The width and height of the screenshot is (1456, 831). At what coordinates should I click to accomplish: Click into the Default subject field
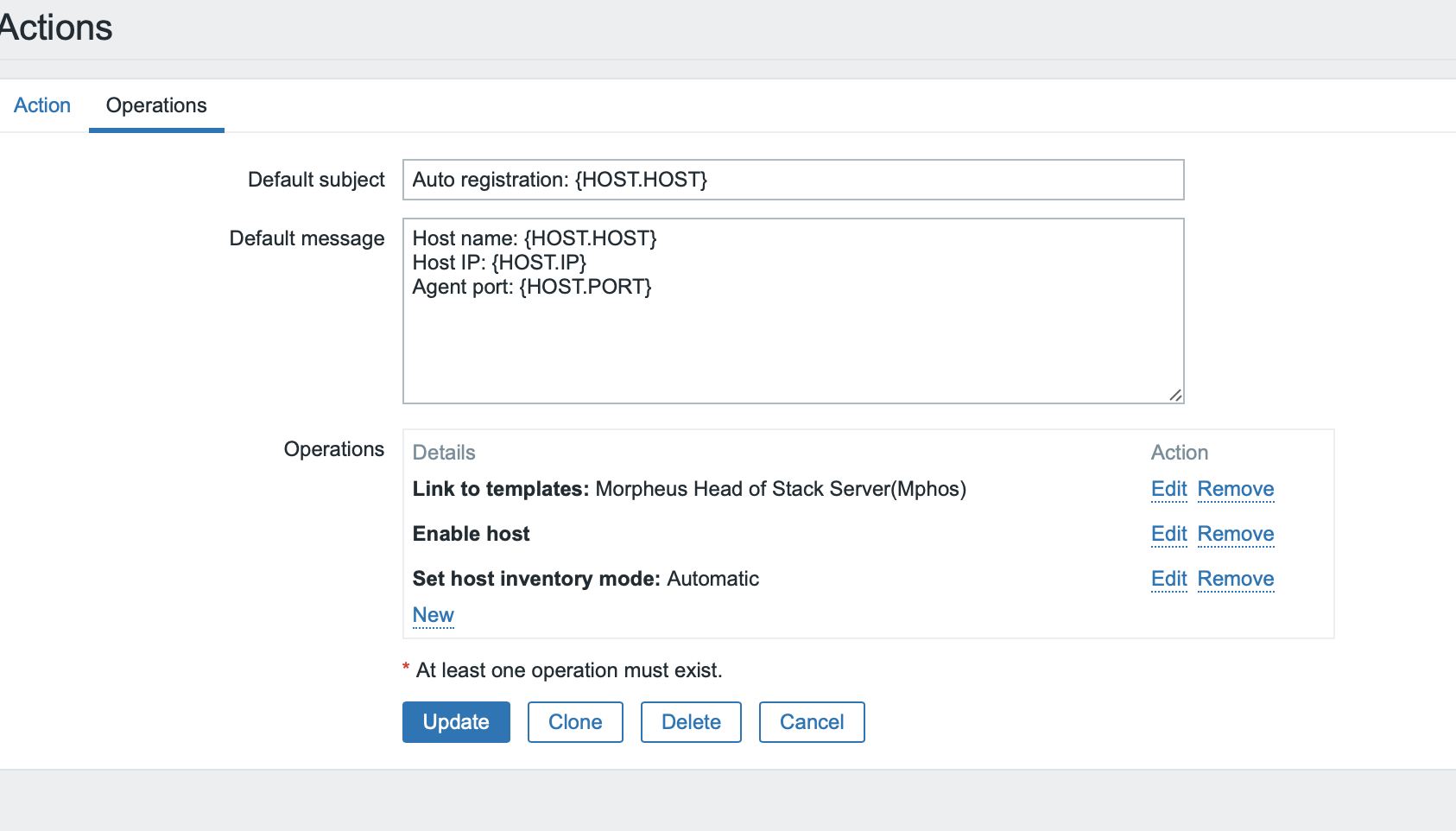click(x=793, y=180)
